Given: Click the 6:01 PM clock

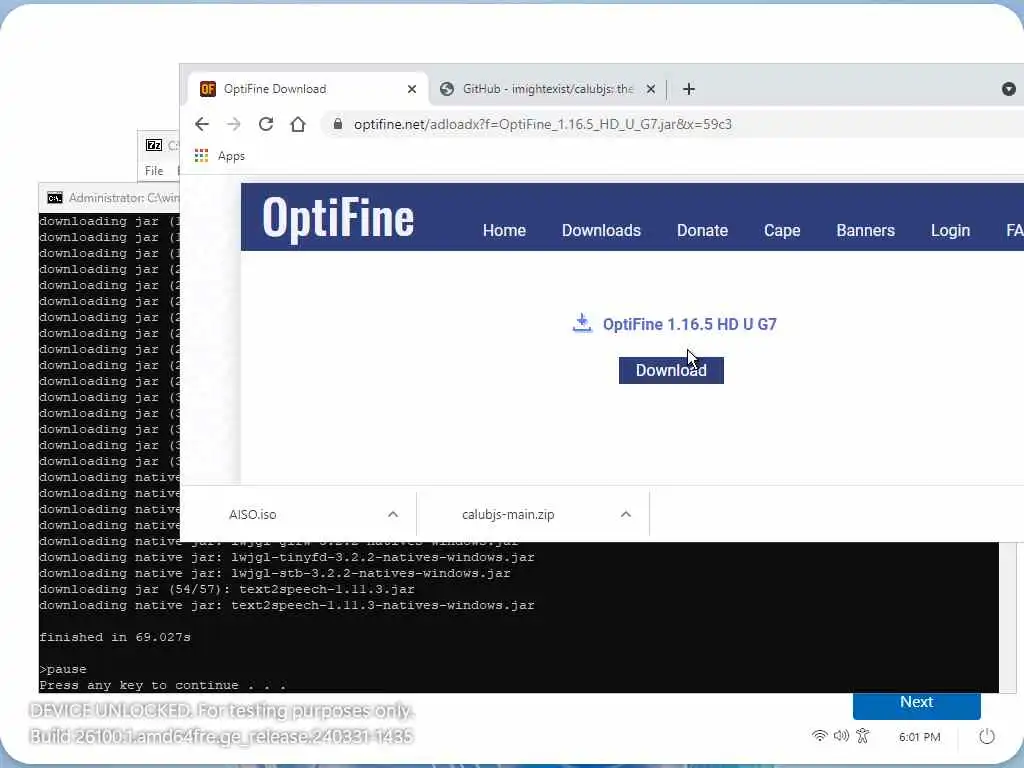Looking at the screenshot, I should (920, 737).
